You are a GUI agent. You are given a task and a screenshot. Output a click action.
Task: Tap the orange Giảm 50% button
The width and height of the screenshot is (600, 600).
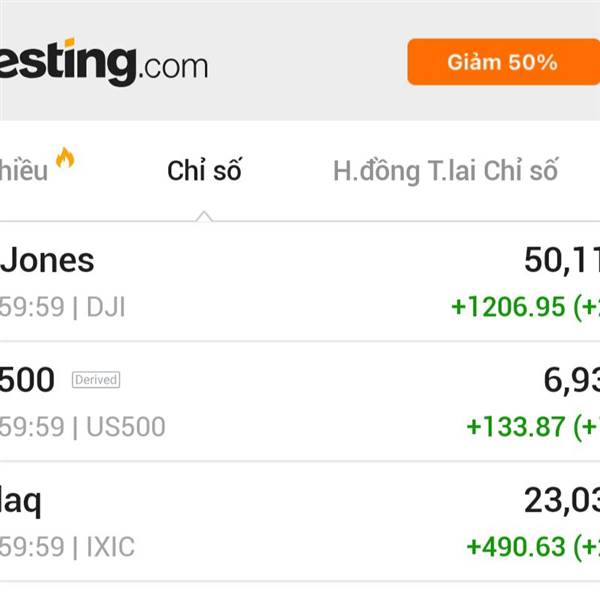tap(502, 62)
